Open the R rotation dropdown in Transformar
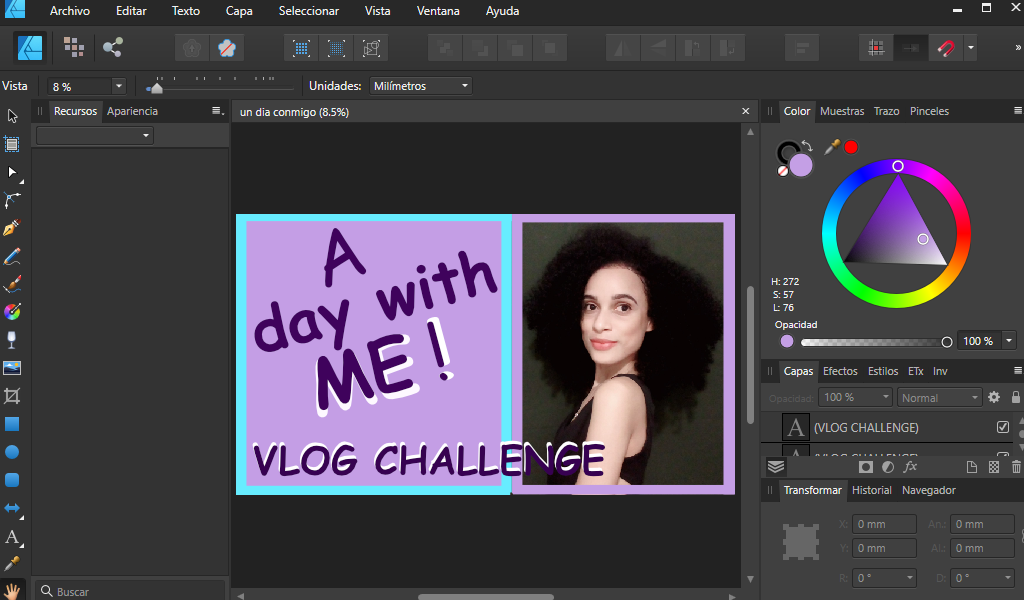The image size is (1024, 600). pyautogui.click(x=910, y=578)
